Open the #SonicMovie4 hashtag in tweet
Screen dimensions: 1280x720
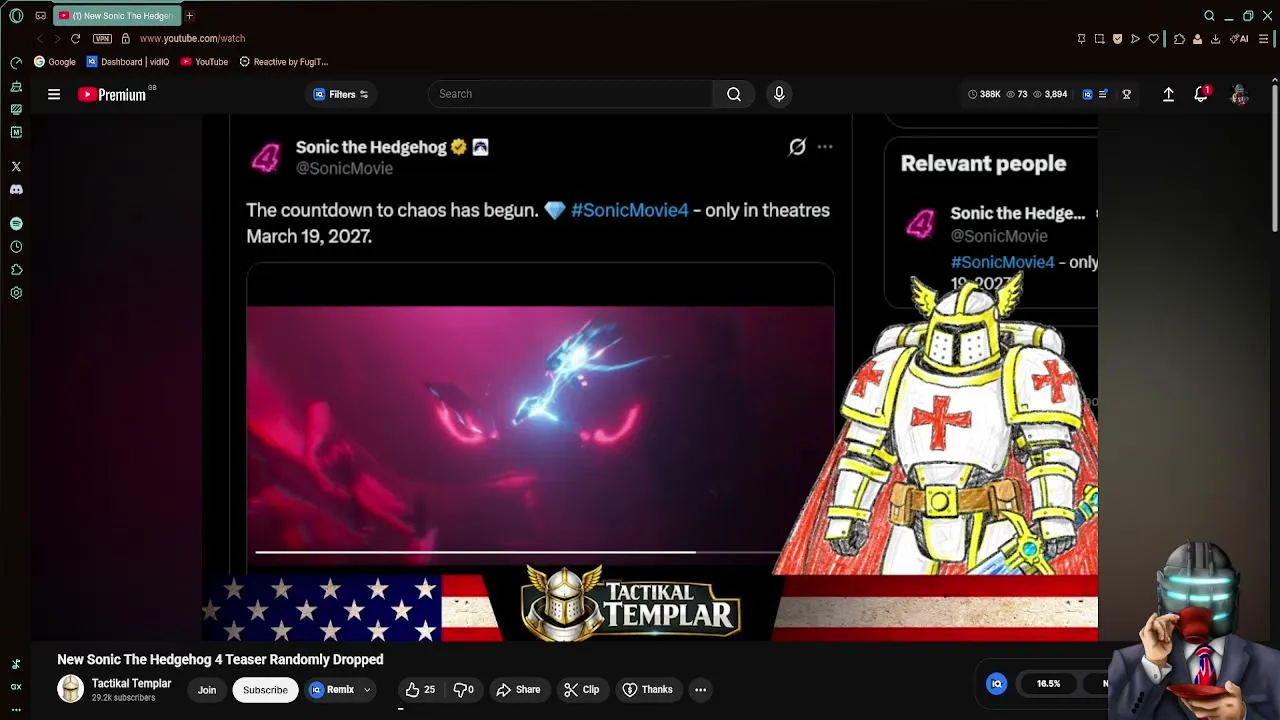click(629, 210)
